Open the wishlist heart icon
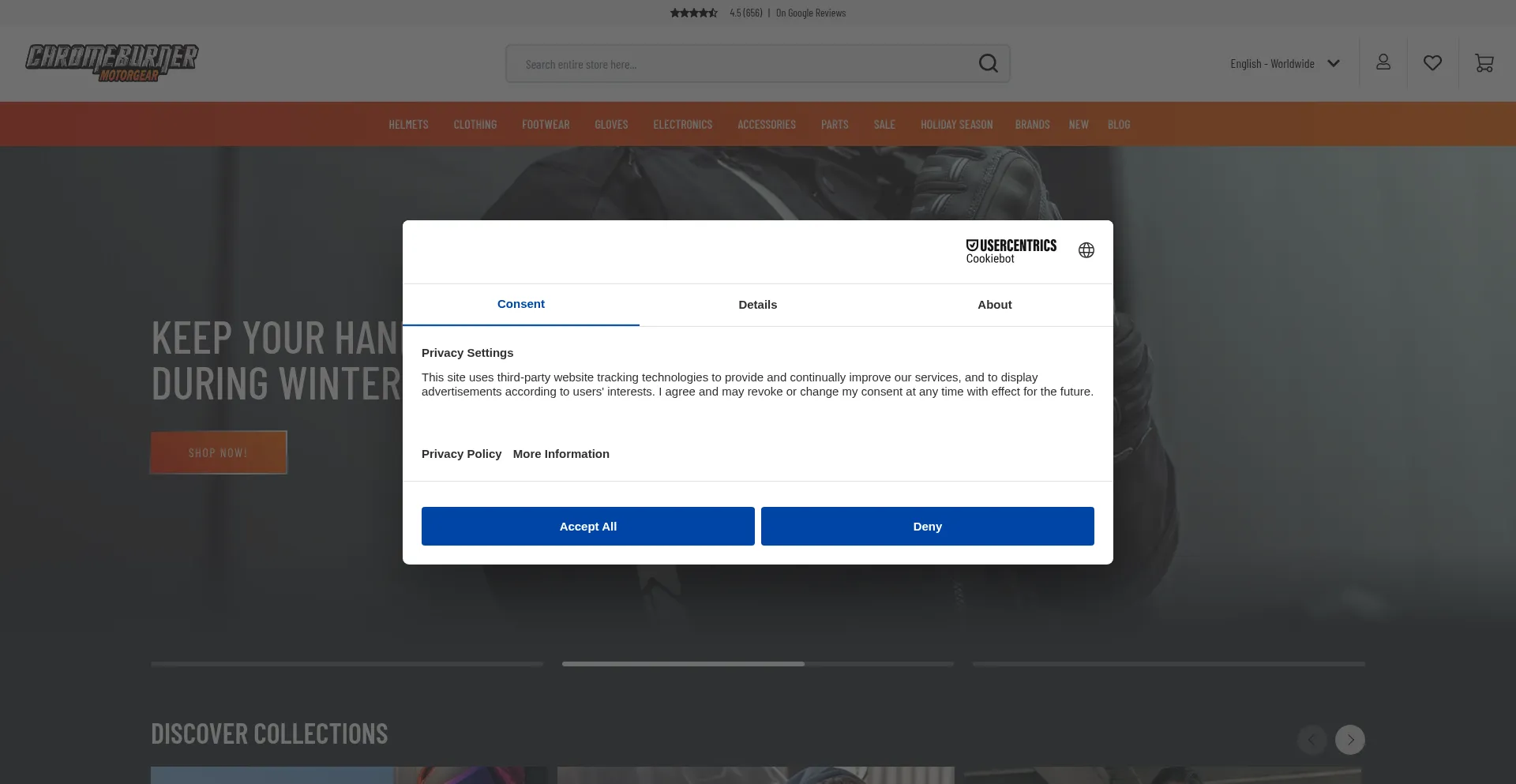This screenshot has width=1516, height=784. 1433,63
